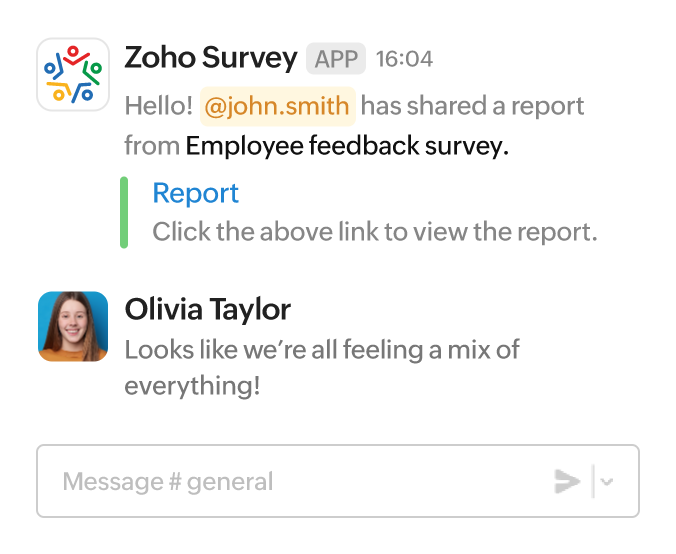The height and width of the screenshot is (554, 676).
Task: Open the Report link
Action: tap(195, 193)
